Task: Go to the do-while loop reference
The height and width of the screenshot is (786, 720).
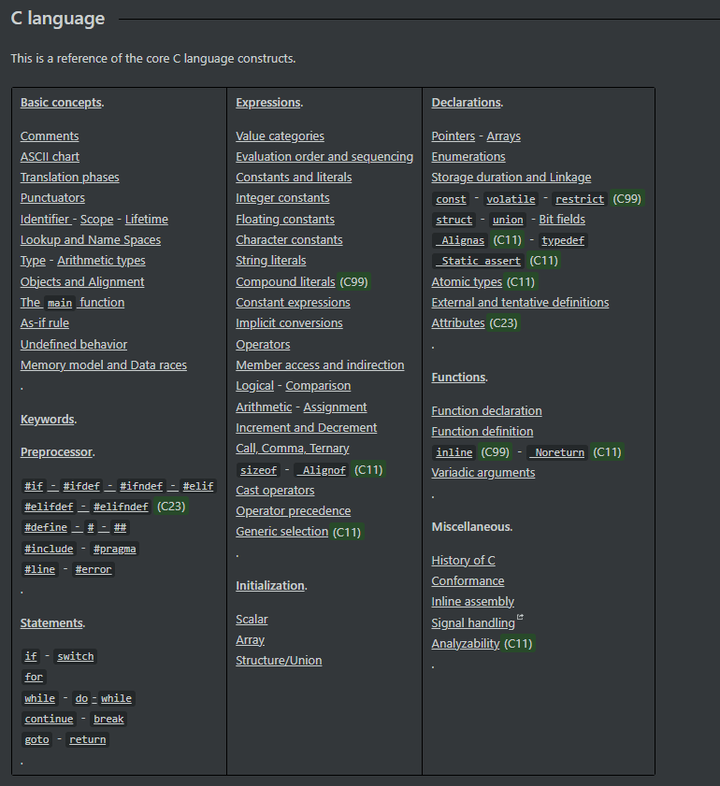Action: pyautogui.click(x=103, y=698)
